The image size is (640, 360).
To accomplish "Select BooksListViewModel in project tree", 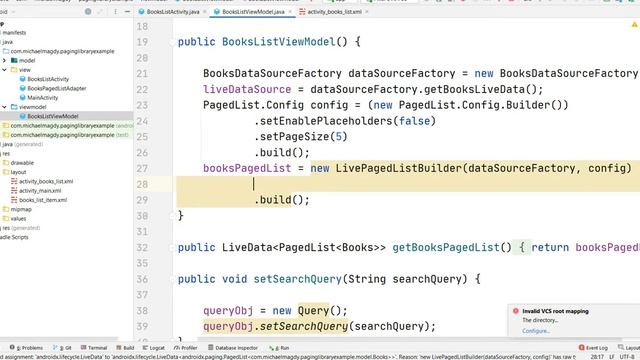I will coord(52,116).
